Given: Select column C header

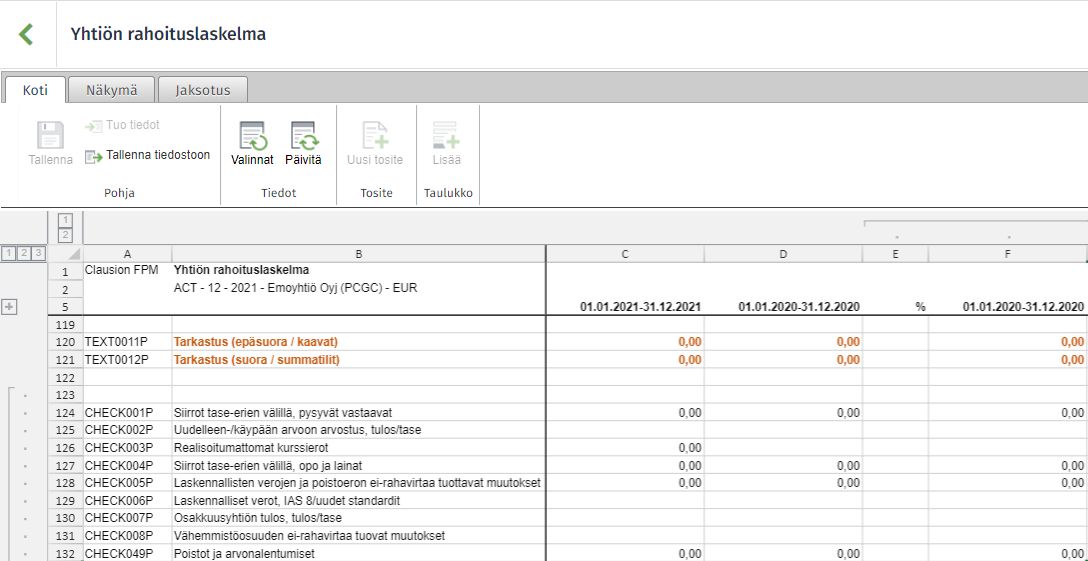Looking at the screenshot, I should point(625,254).
